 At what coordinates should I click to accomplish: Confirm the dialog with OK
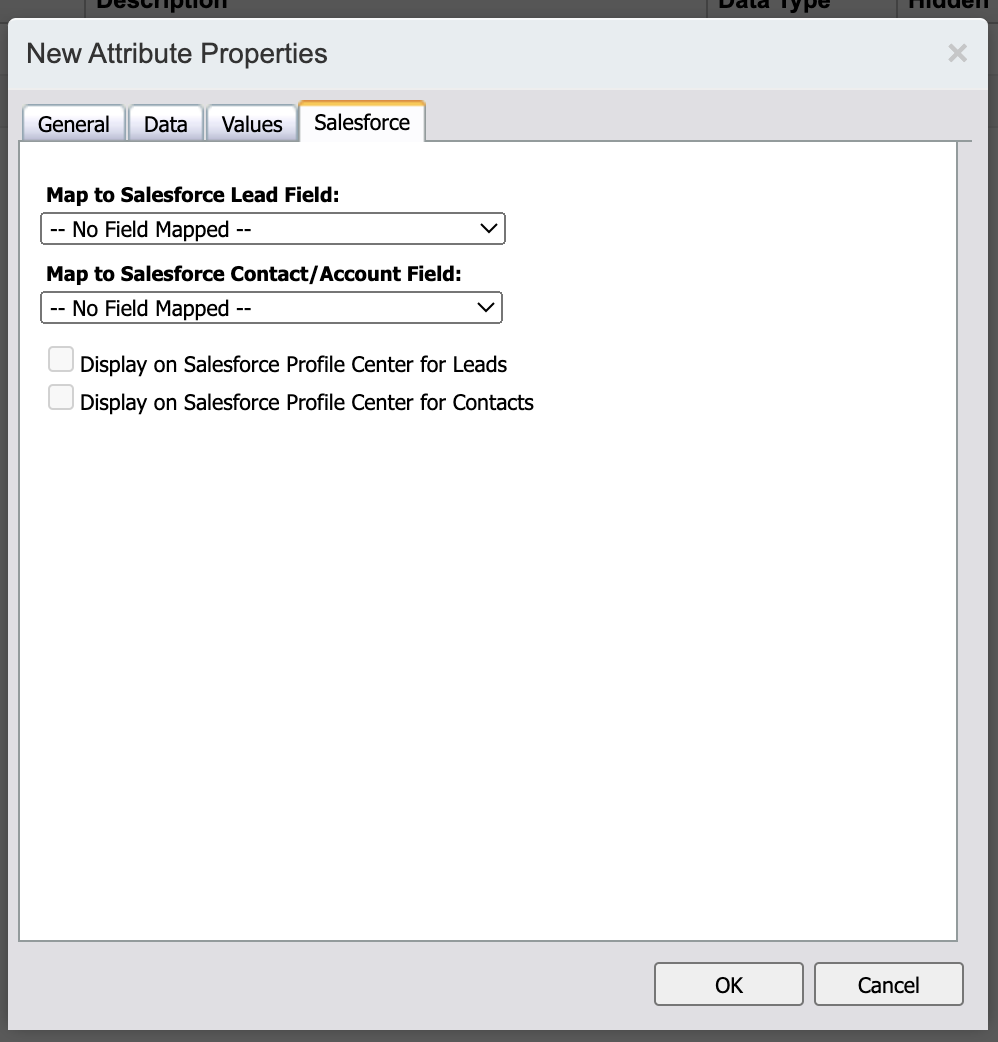728,983
